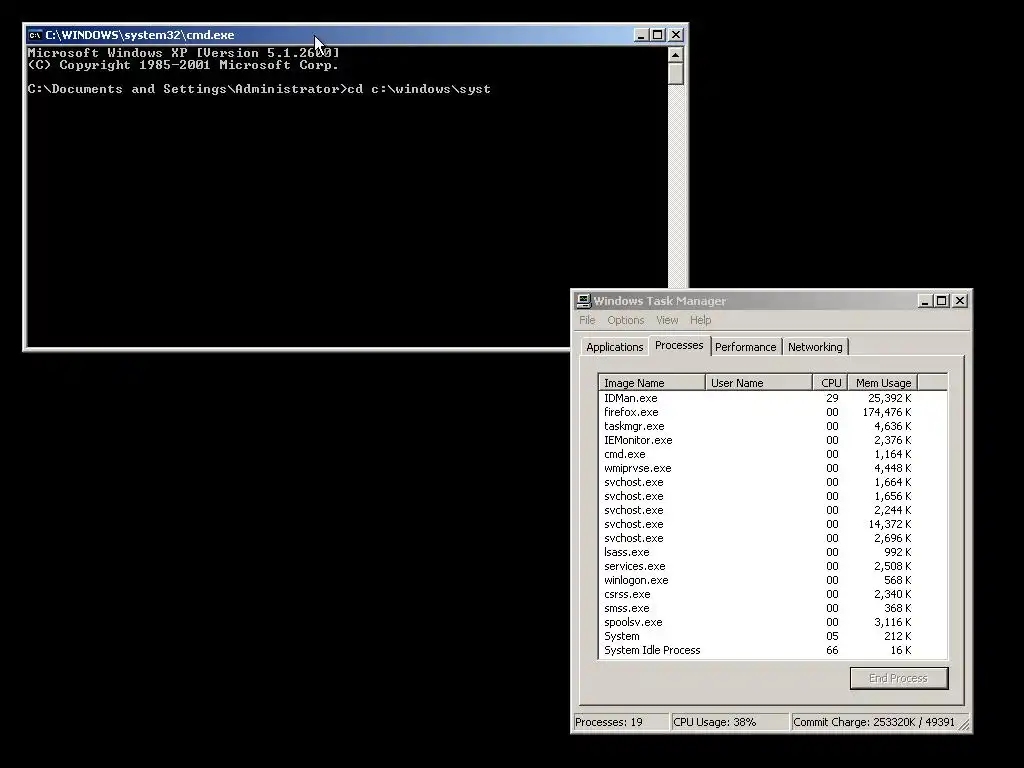Select the csrss.exe process row
Screen dimensions: 1024x768
pos(773,594)
